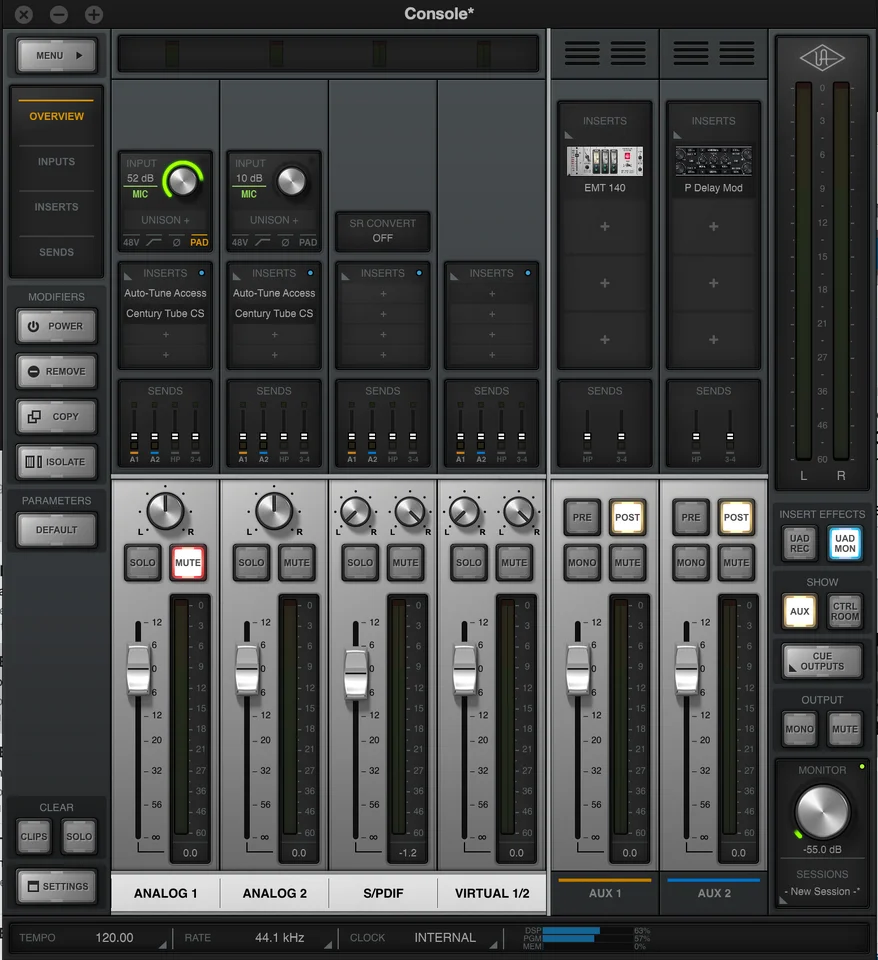Click the Analog 2 volume fader
The width and height of the screenshot is (878, 960).
pos(246,669)
